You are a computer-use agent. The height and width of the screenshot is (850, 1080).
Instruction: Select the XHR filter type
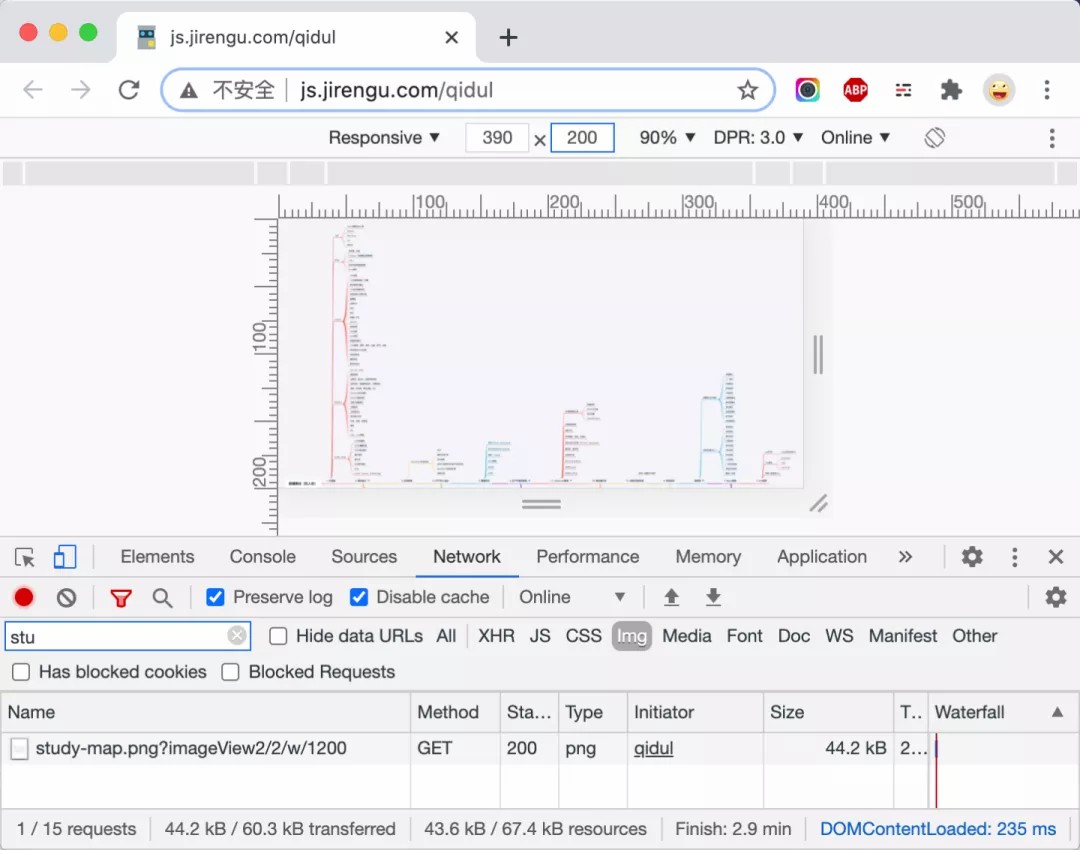point(496,636)
